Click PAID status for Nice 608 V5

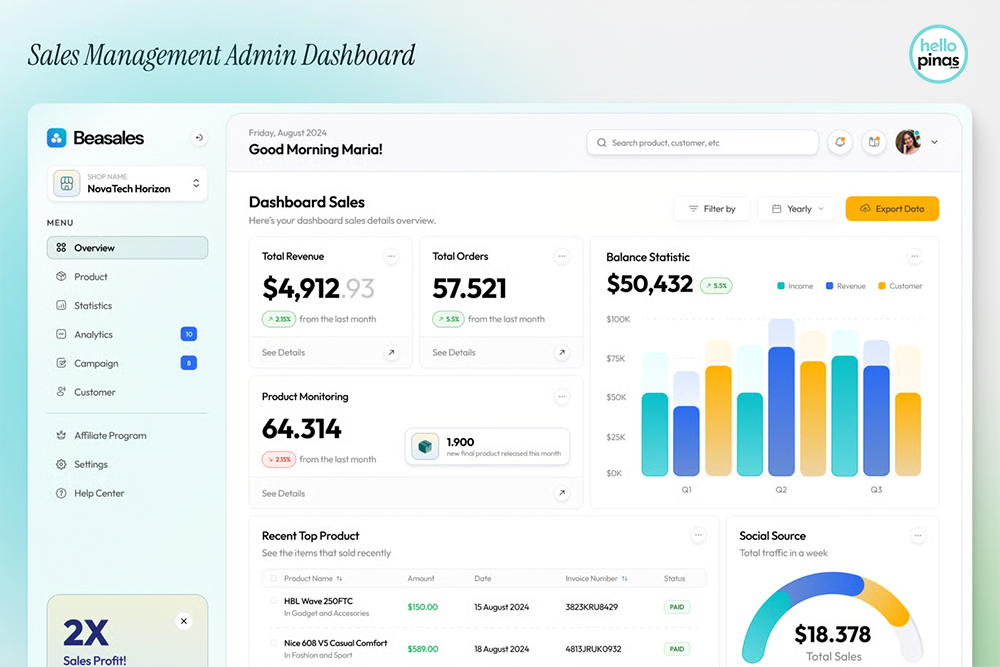[677, 649]
